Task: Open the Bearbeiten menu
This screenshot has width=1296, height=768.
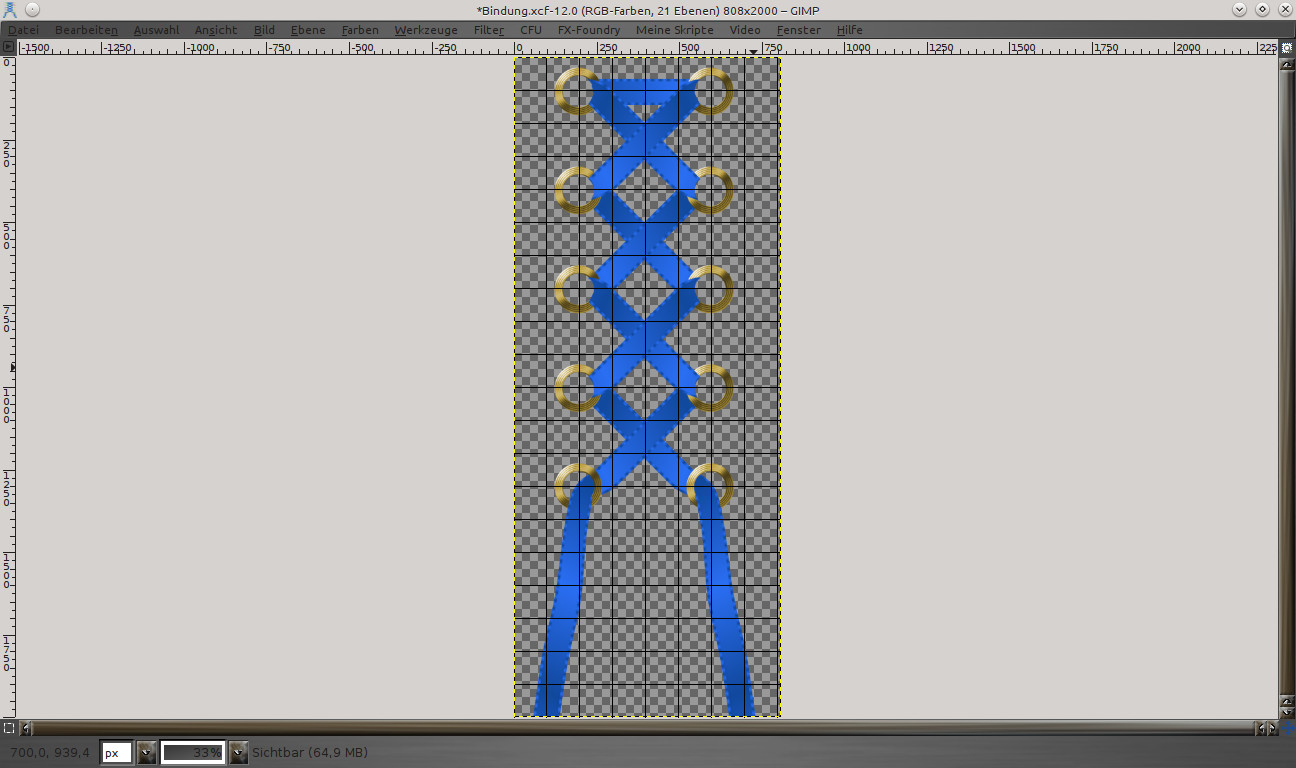Action: (x=86, y=30)
